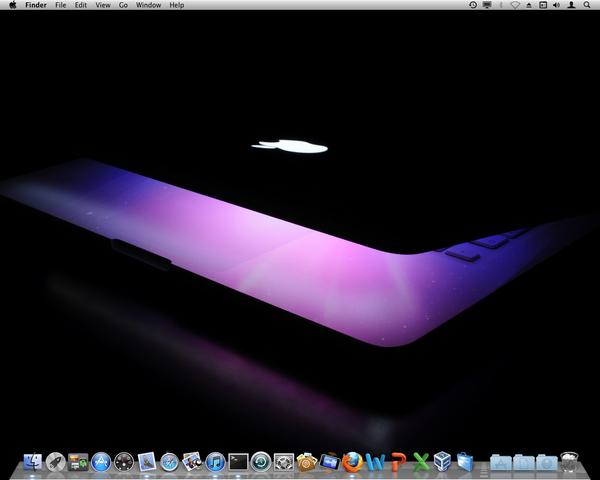The height and width of the screenshot is (480, 600).
Task: Open the Wi-Fi status menu
Action: pos(515,5)
